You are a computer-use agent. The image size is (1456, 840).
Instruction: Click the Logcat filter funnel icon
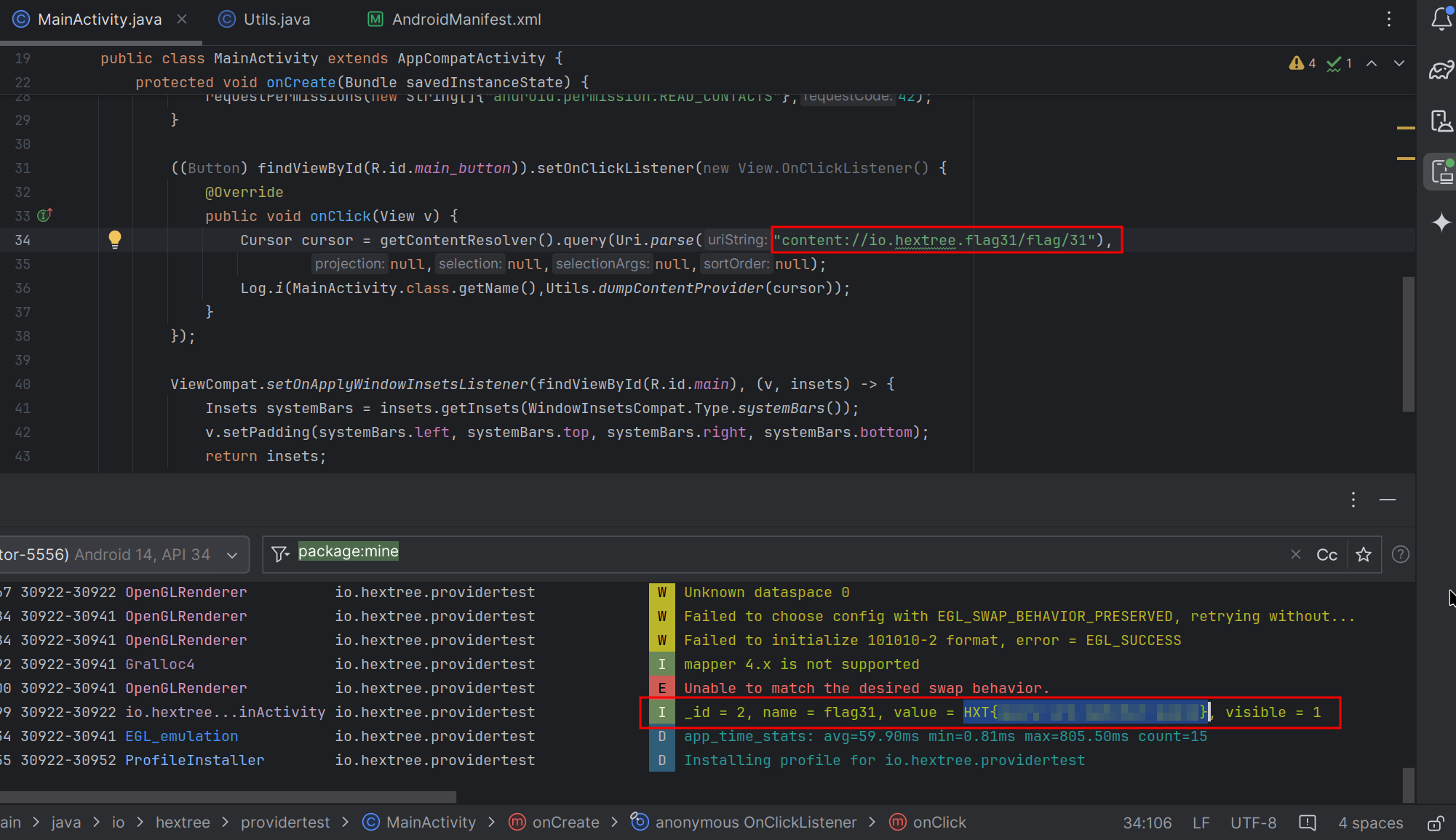click(x=280, y=554)
